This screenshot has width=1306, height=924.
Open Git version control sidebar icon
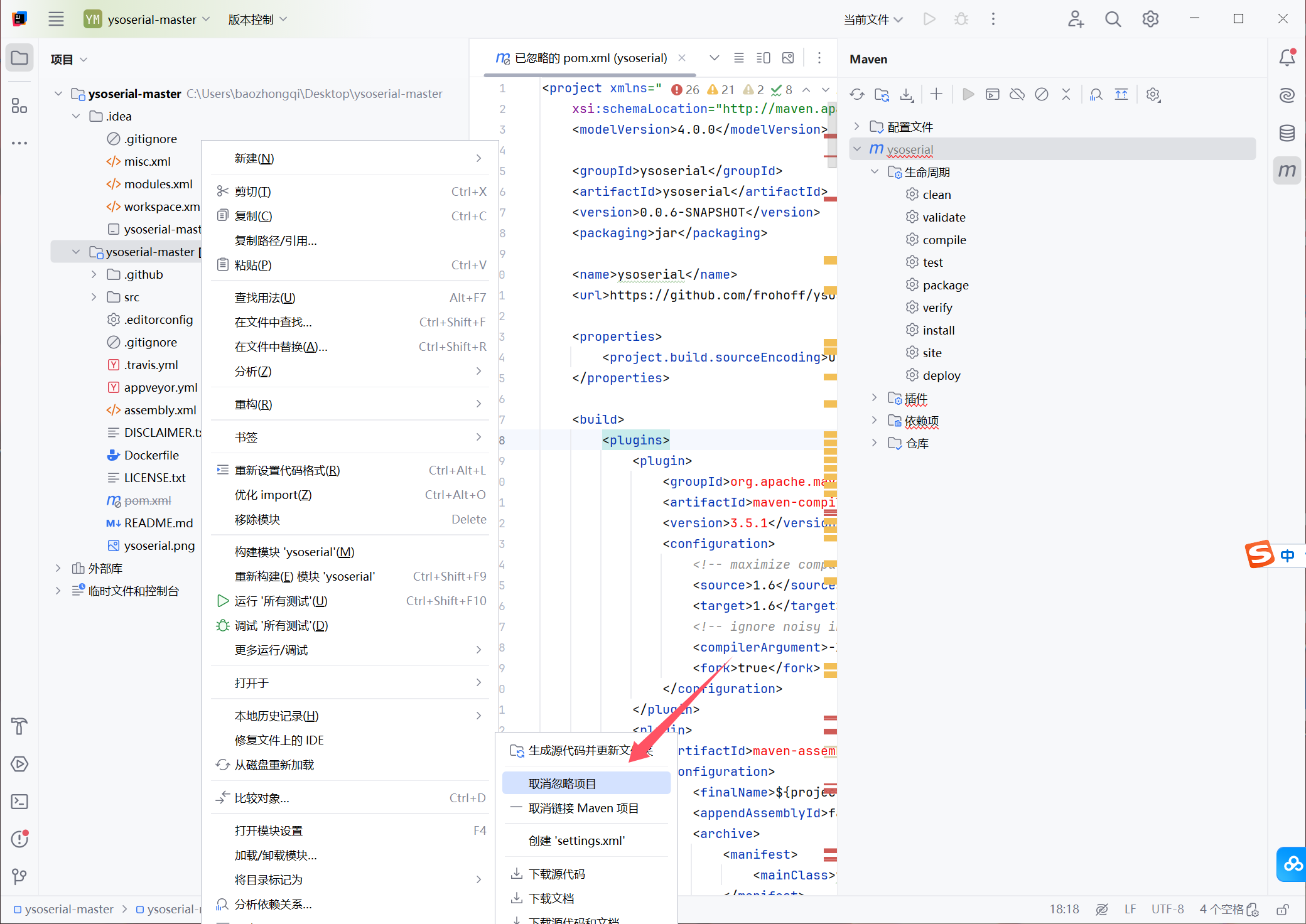click(19, 876)
